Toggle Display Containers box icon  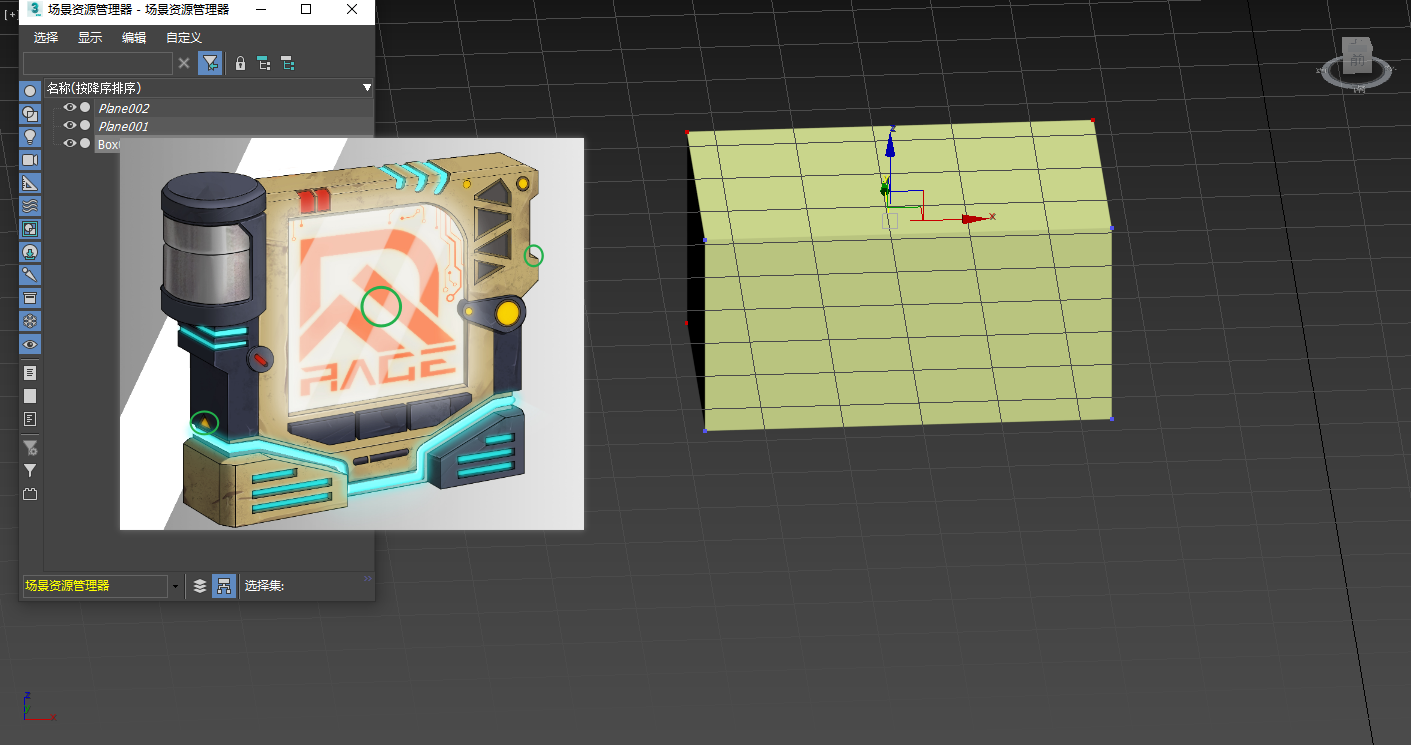point(30,298)
